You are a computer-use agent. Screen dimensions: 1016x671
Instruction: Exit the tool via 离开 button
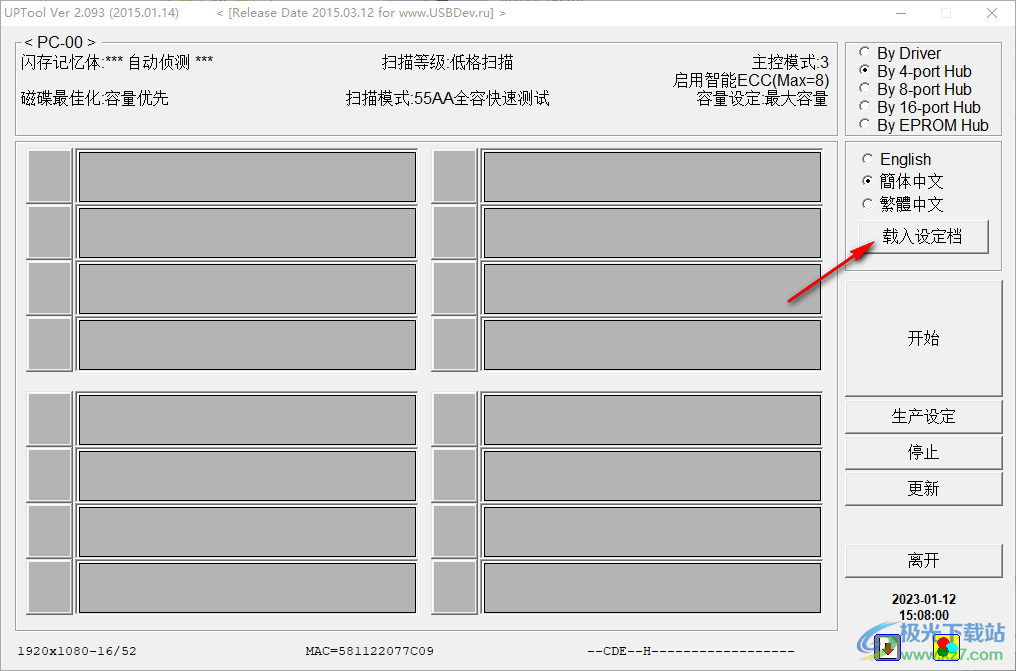923,560
